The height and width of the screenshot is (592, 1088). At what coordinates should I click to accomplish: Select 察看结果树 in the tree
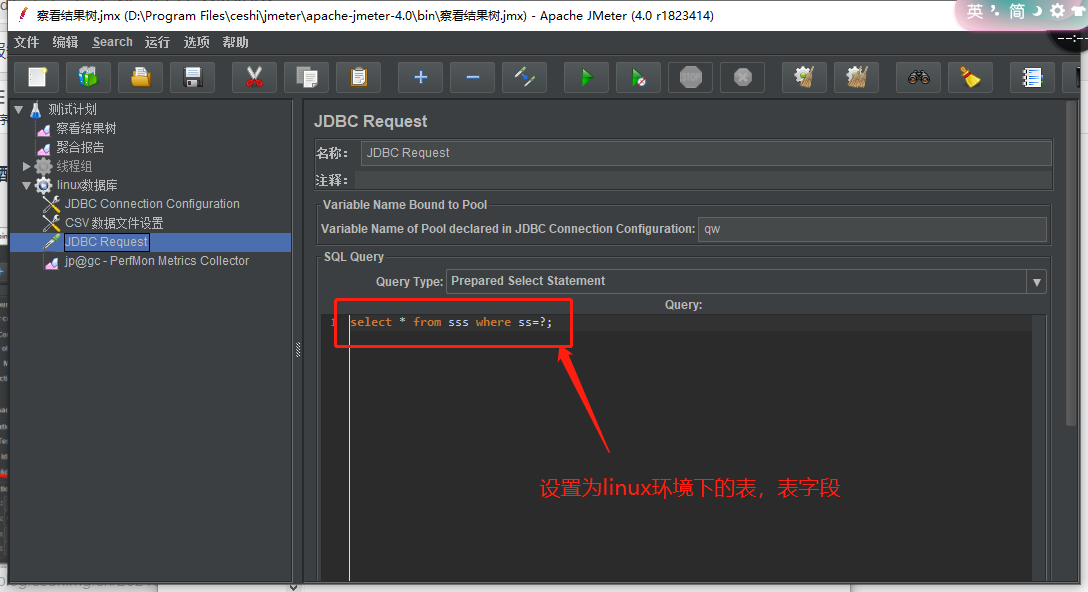click(86, 128)
